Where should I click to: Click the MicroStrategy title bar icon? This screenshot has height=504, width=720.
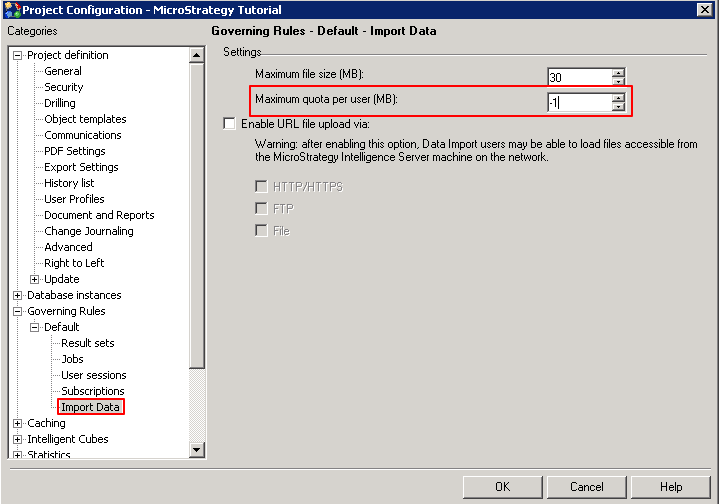[11, 9]
